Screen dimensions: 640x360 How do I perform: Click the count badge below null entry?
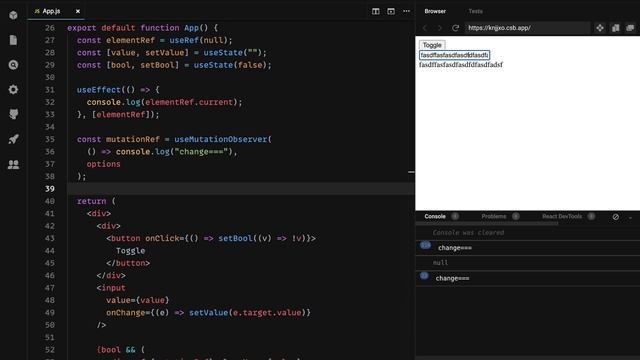[424, 276]
